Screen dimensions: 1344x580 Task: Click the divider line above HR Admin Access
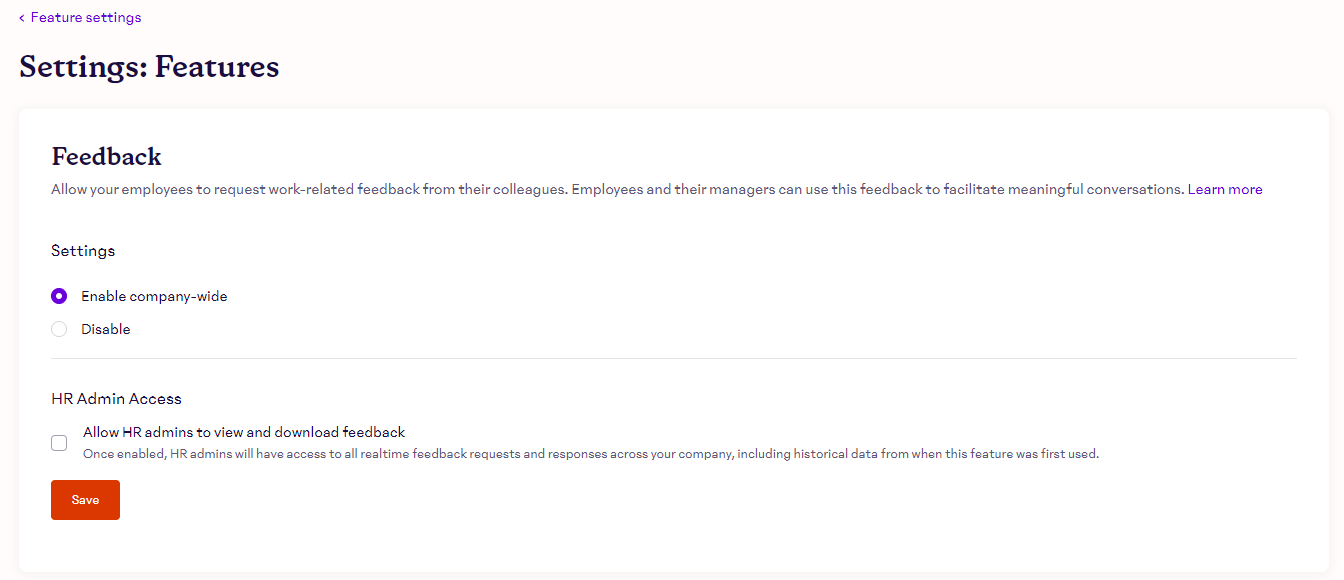click(x=673, y=358)
